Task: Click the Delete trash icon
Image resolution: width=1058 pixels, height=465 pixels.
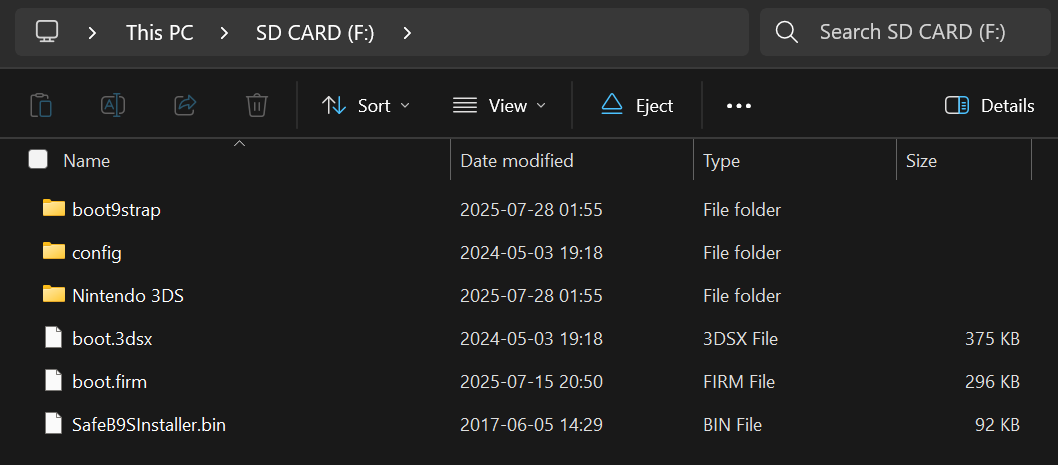Action: tap(257, 105)
